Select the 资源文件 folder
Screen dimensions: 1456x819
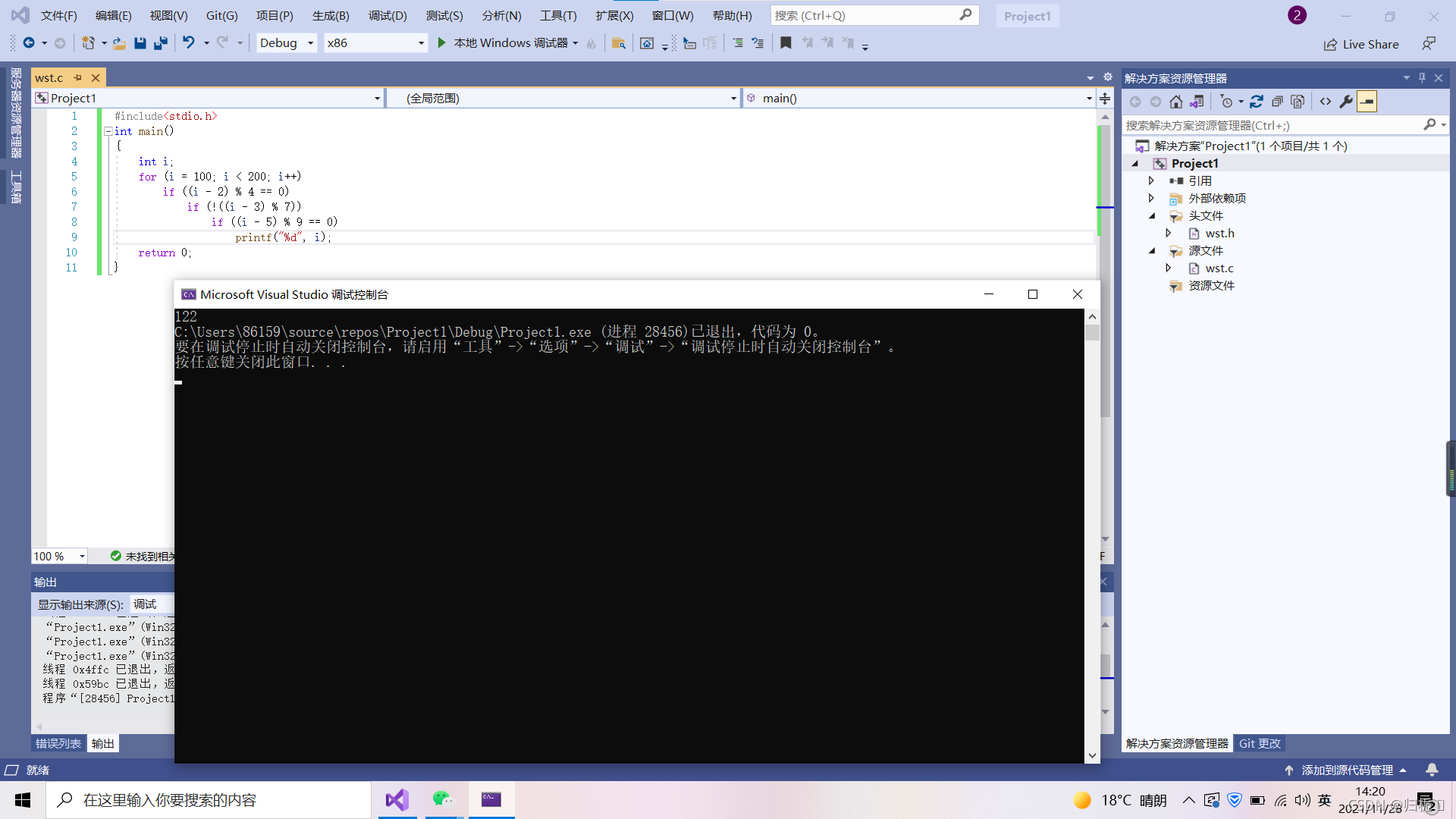[x=1211, y=286]
